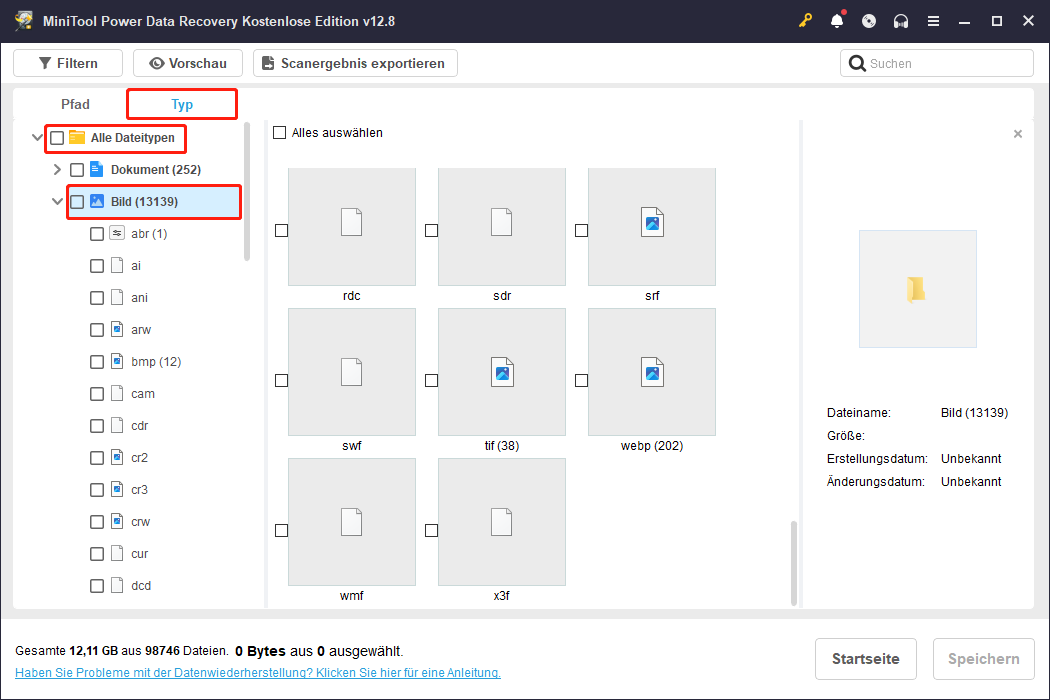Click the Filtern funnel icon
This screenshot has height=700, width=1050.
(44, 62)
